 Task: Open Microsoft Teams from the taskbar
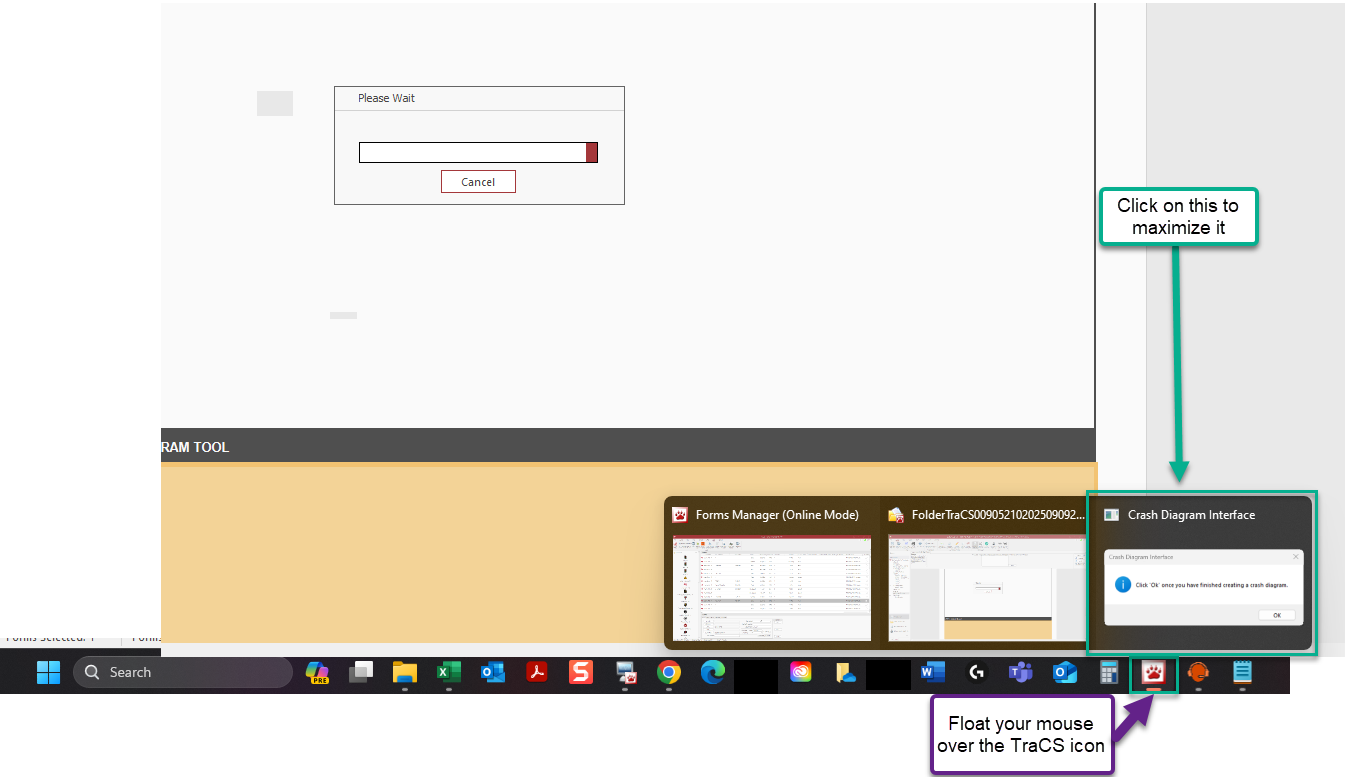point(1020,672)
